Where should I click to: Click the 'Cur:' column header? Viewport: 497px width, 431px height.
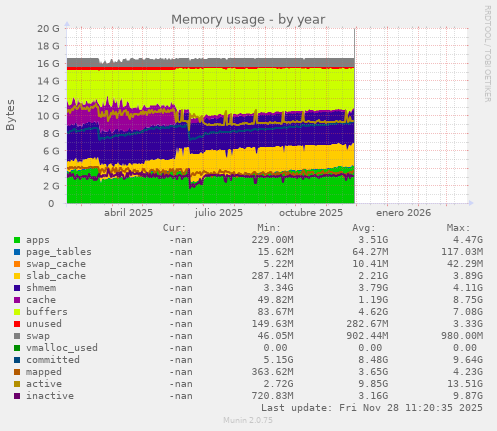174,228
